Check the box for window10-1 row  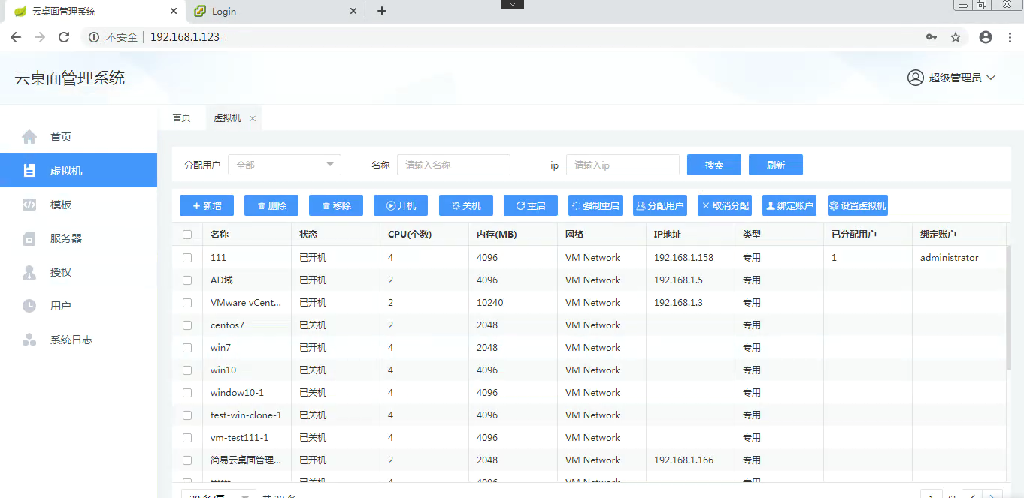coord(187,393)
